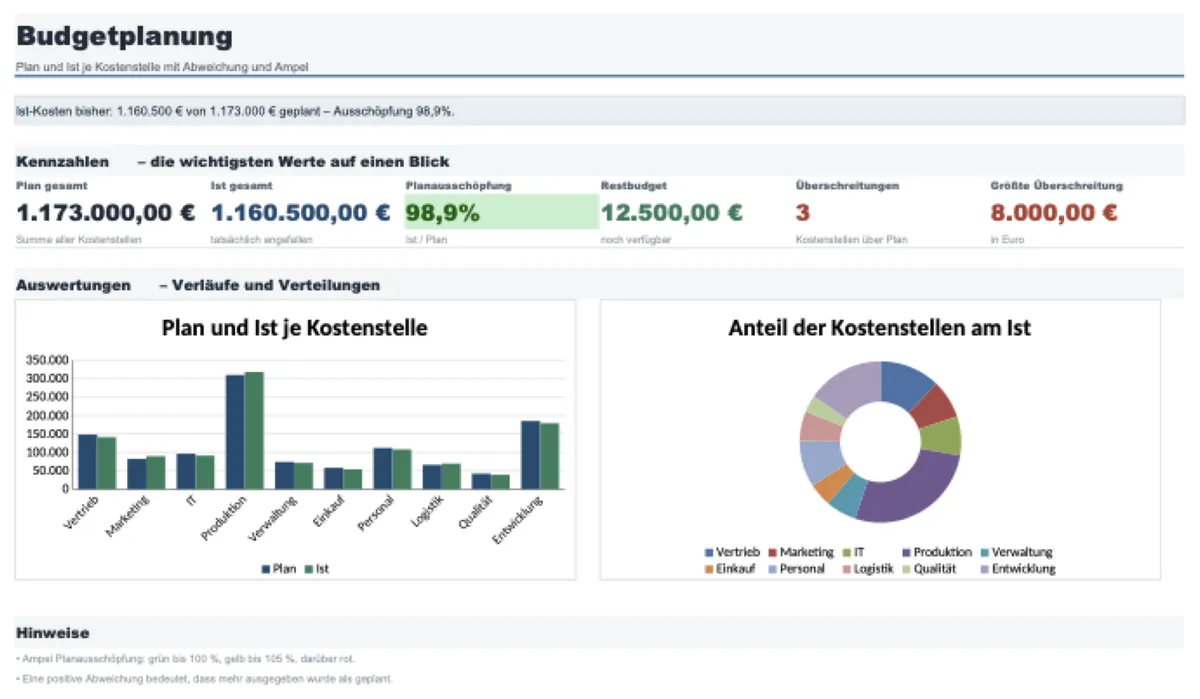
Task: Select the 'Ampel Planausschöpfung' note line
Action: click(185, 659)
